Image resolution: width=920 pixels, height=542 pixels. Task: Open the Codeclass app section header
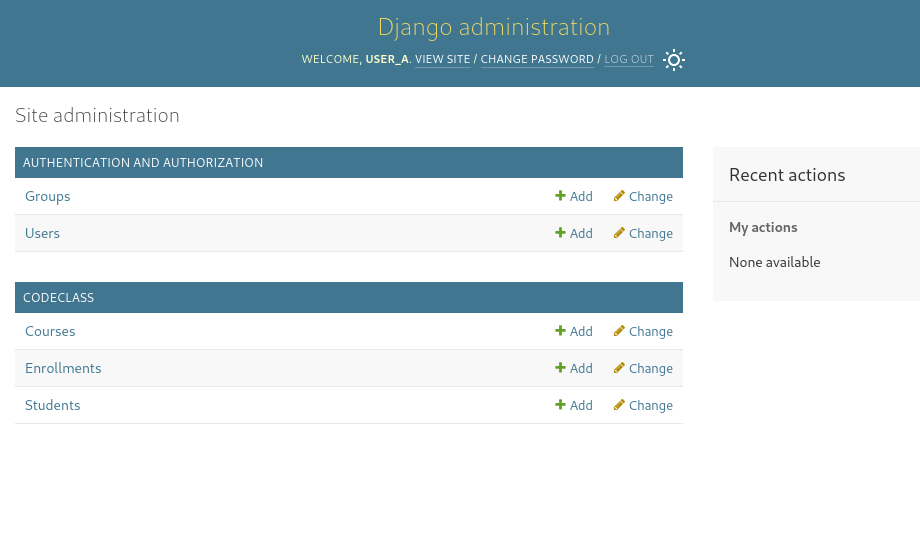tap(58, 297)
